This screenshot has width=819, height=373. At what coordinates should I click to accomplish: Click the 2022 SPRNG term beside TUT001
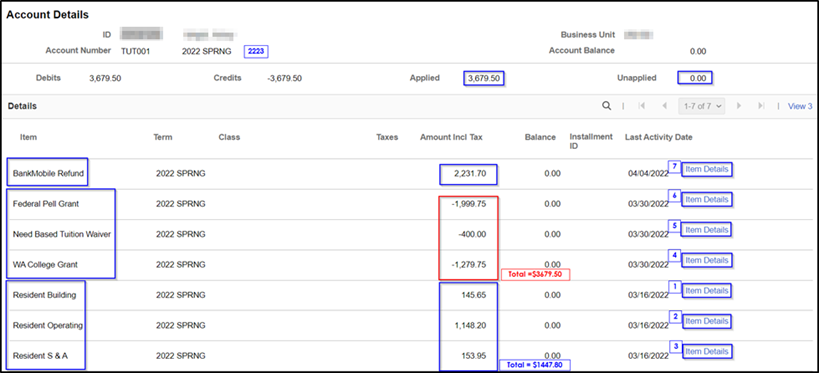(207, 51)
